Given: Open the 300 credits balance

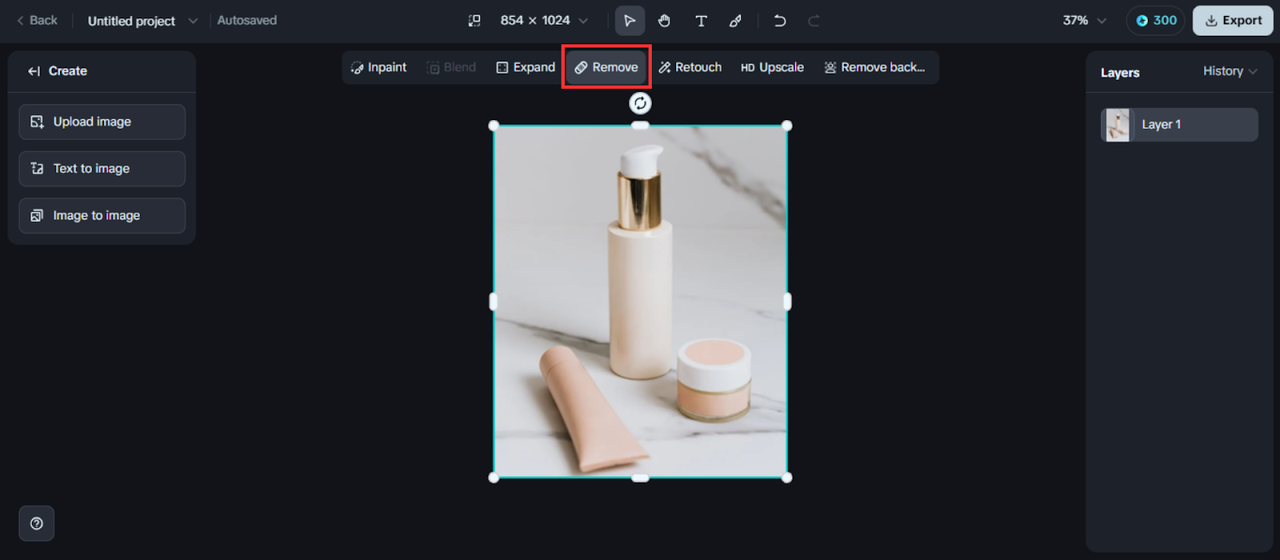Looking at the screenshot, I should click(1156, 20).
